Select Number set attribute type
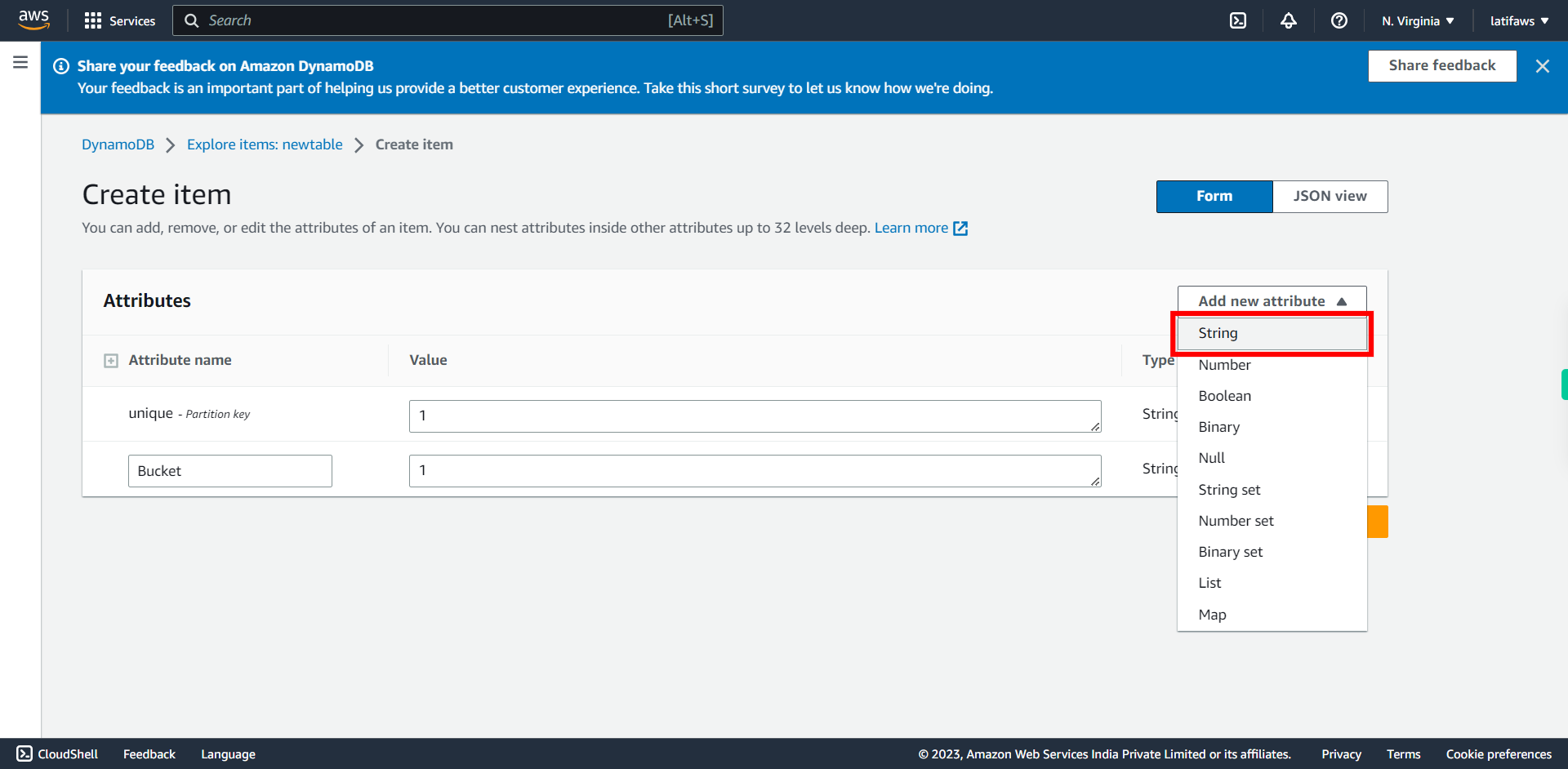The height and width of the screenshot is (769, 1568). pos(1272,521)
